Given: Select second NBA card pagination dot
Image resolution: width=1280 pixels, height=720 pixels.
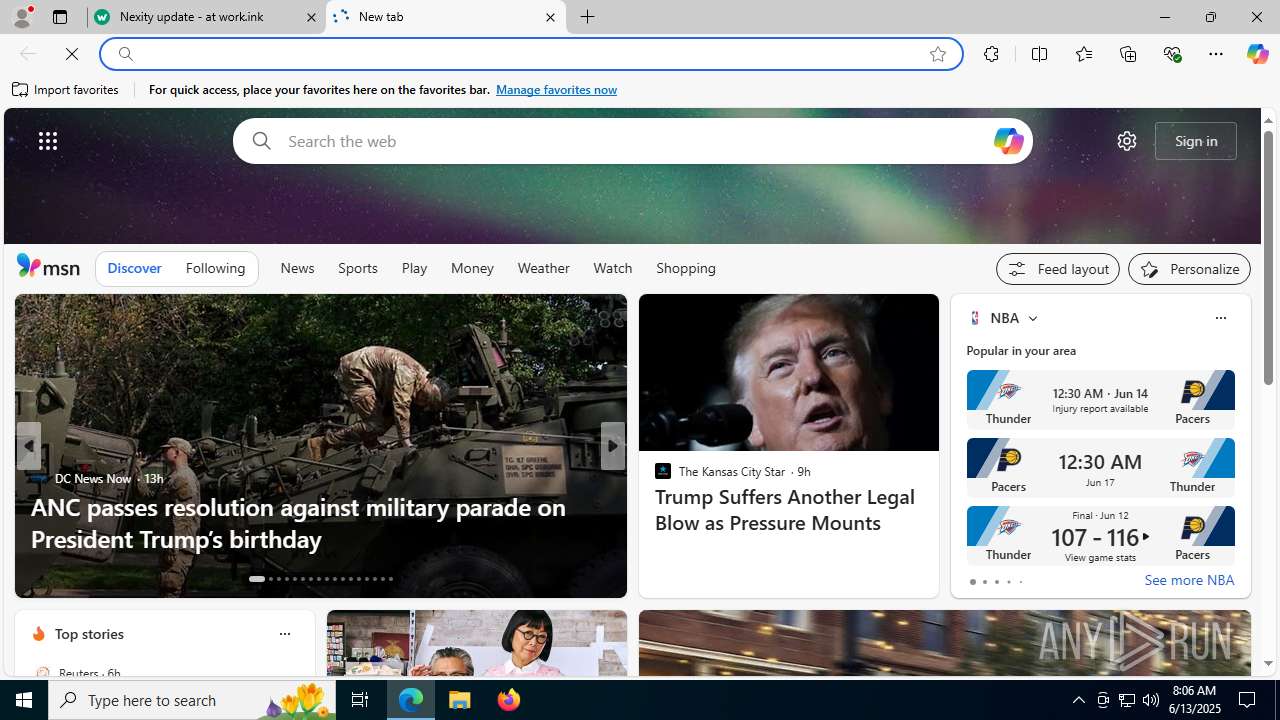Looking at the screenshot, I should point(984,582).
